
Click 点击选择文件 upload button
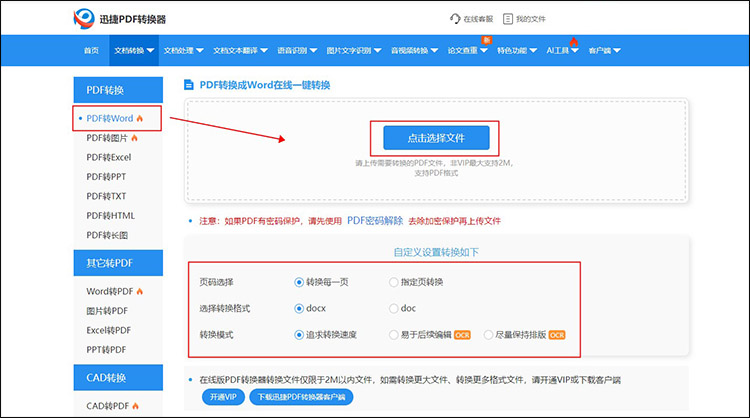pyautogui.click(x=436, y=138)
